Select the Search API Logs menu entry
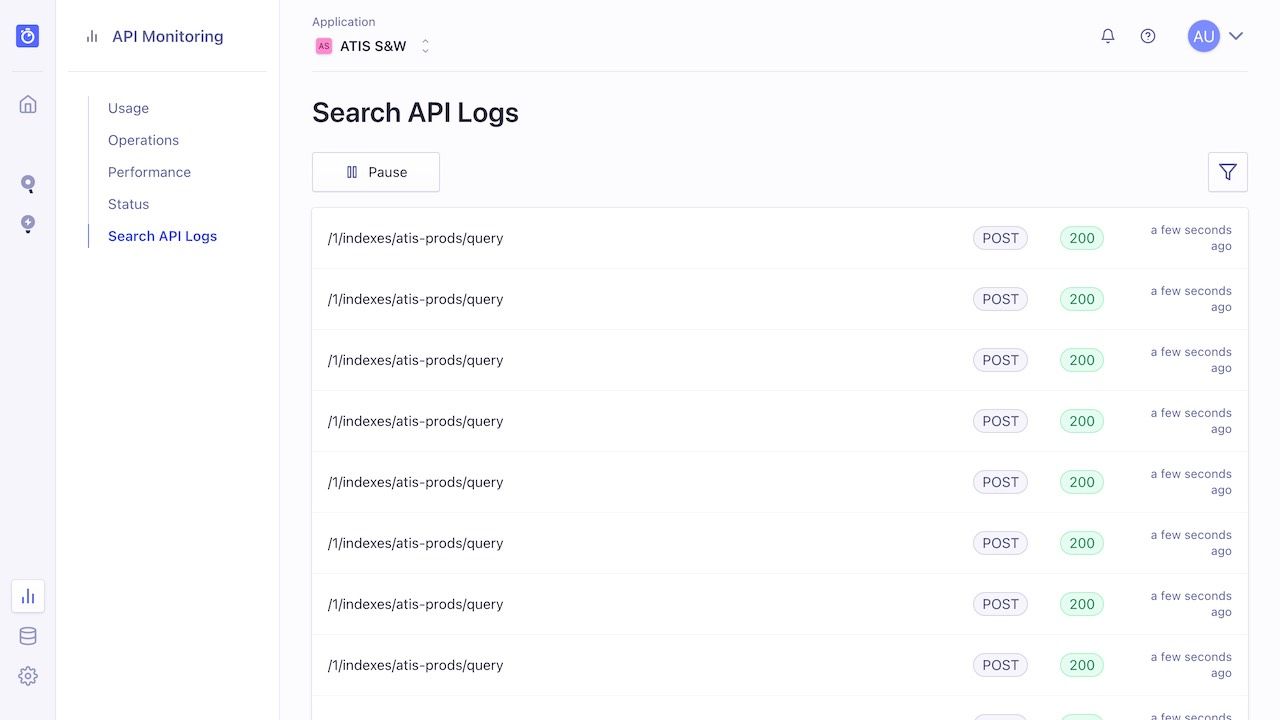The width and height of the screenshot is (1280, 720). 162,236
